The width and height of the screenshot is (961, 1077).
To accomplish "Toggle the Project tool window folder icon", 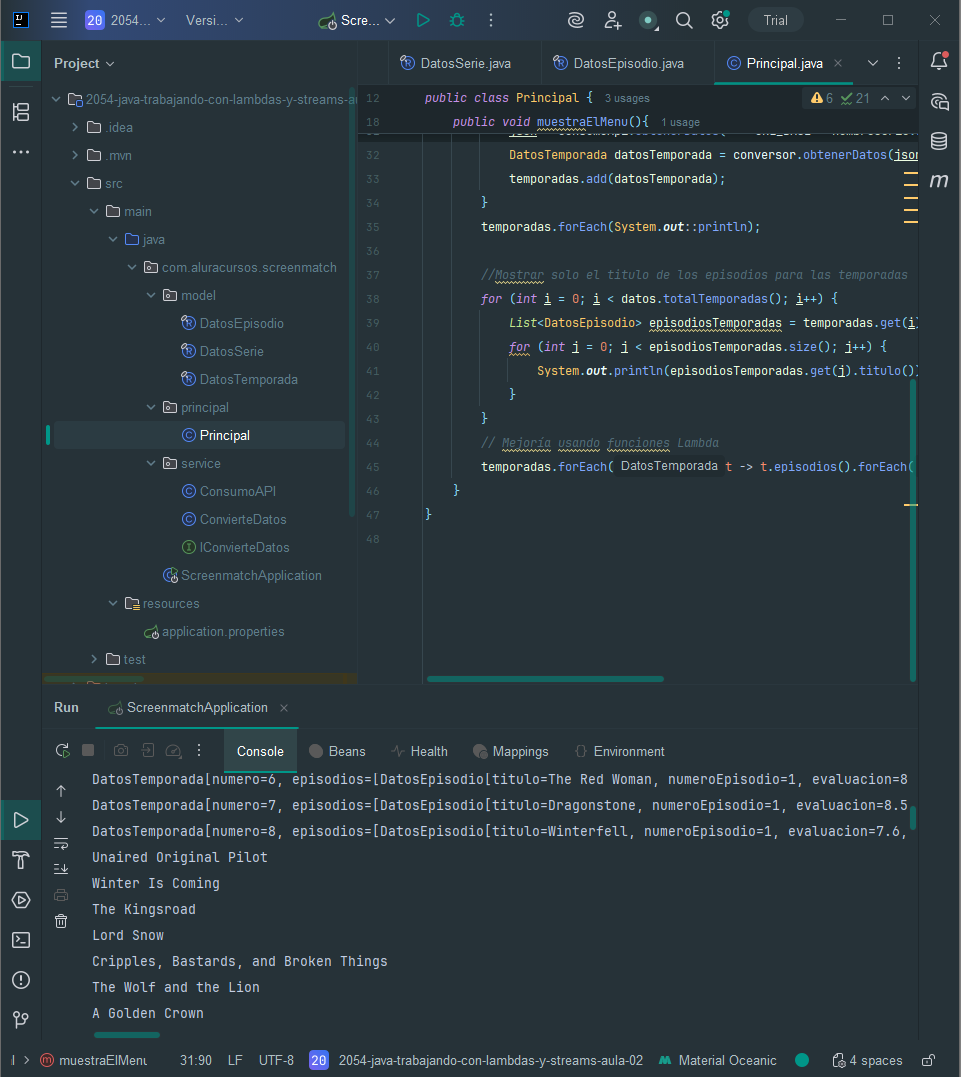I will (x=21, y=62).
